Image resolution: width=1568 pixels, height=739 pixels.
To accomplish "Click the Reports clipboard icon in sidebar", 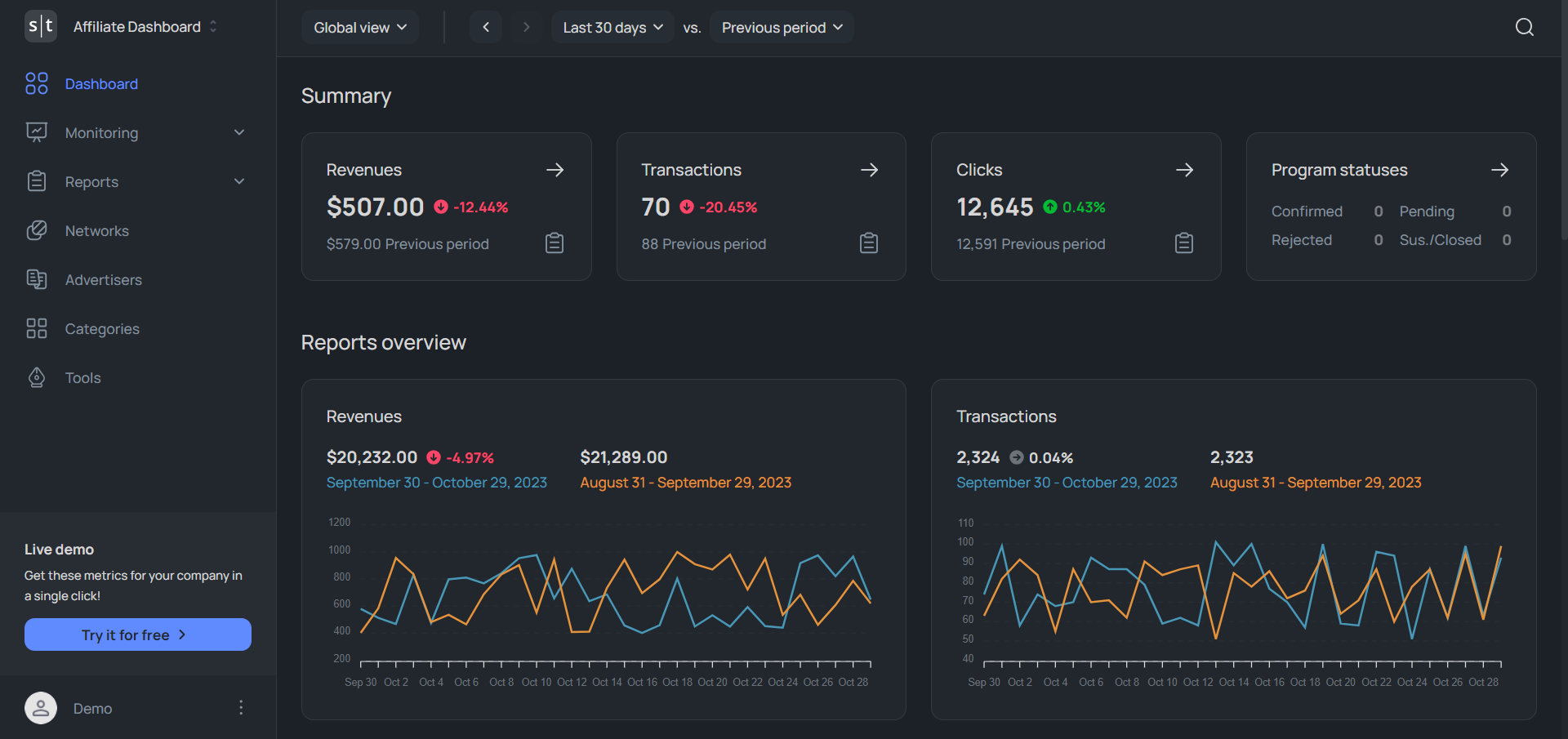I will tap(37, 181).
